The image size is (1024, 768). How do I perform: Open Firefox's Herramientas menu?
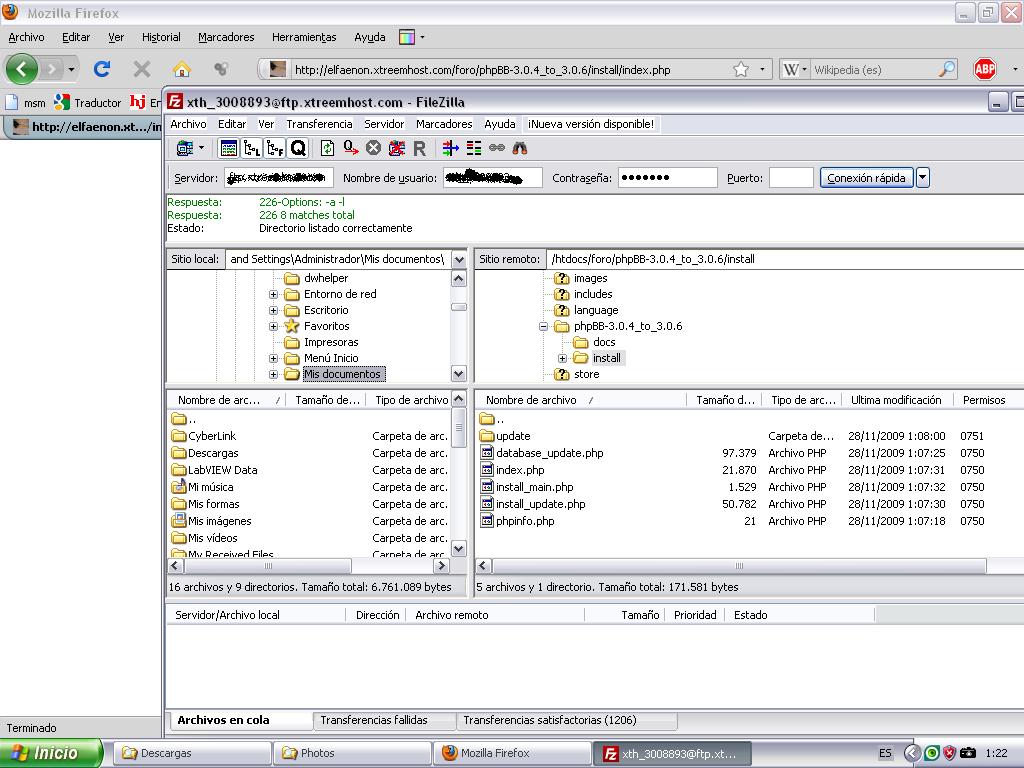[304, 37]
